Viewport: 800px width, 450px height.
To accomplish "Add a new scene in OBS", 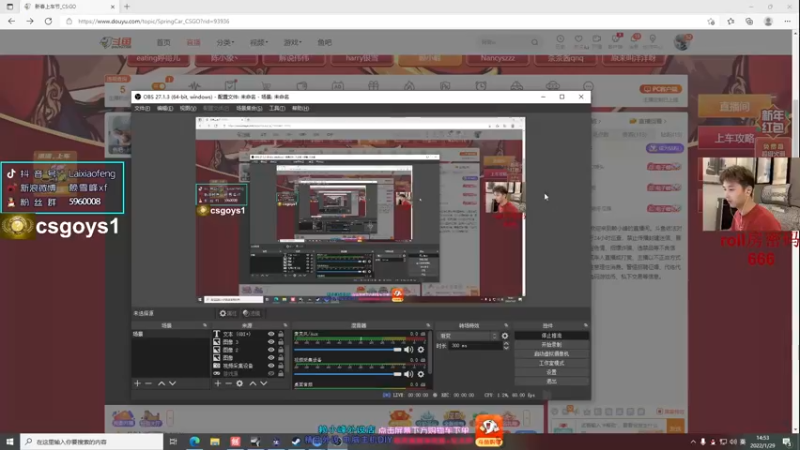I will tap(137, 383).
